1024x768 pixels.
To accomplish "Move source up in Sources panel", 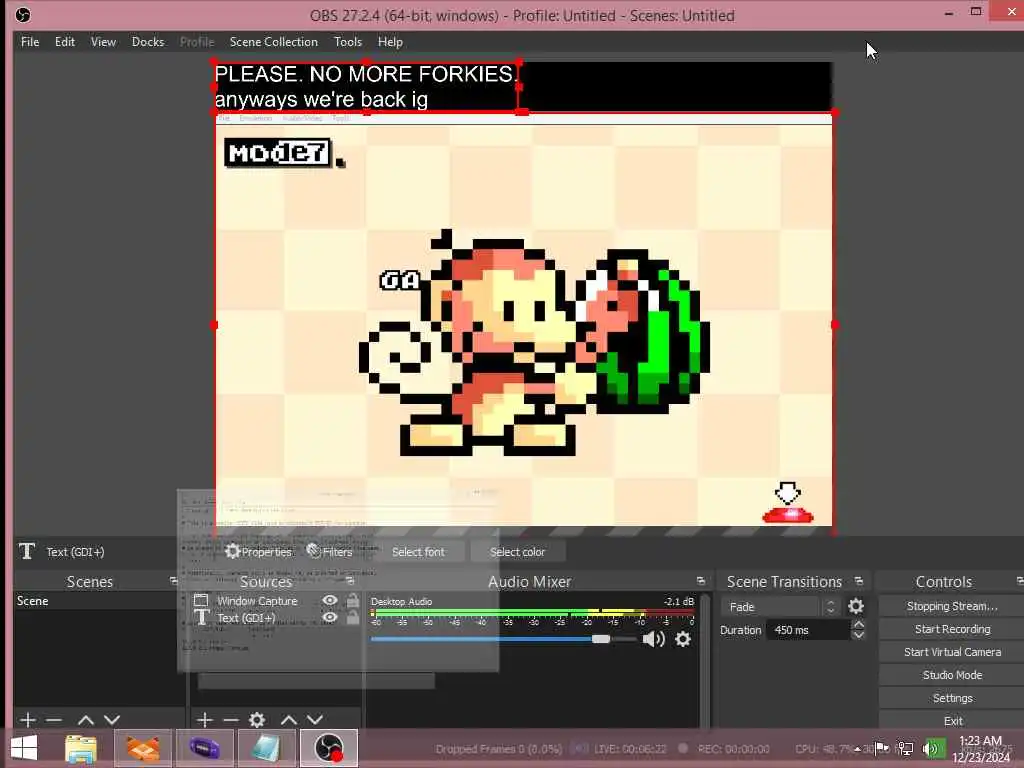I will pos(289,720).
